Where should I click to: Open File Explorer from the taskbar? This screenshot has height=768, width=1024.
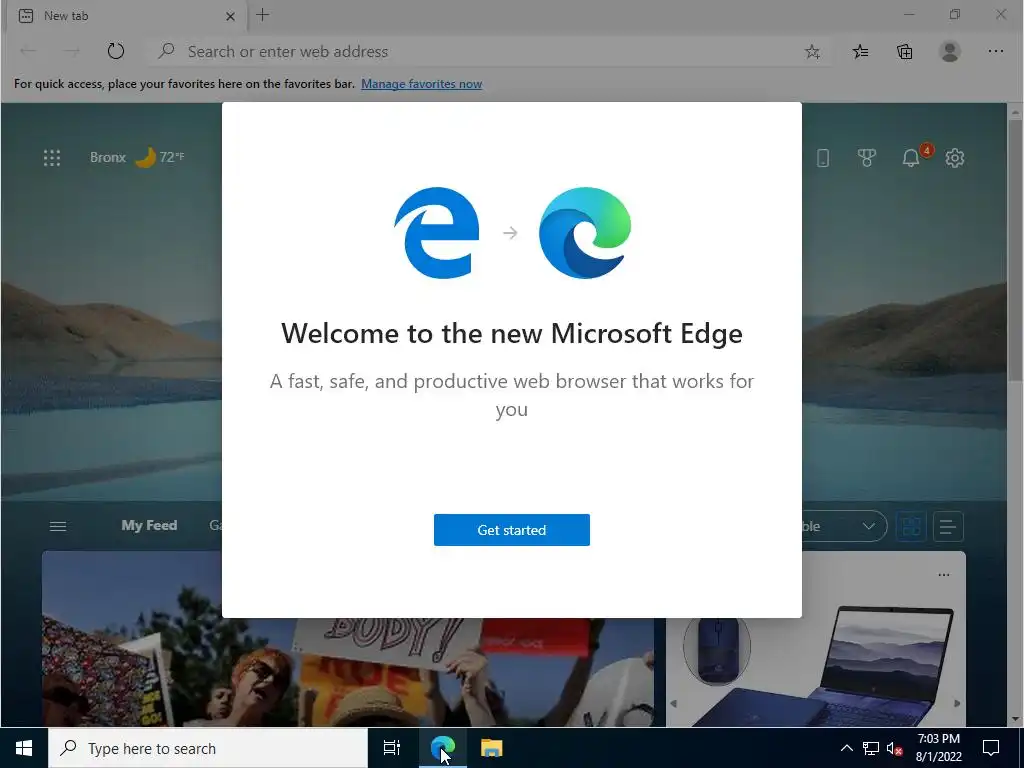click(492, 748)
